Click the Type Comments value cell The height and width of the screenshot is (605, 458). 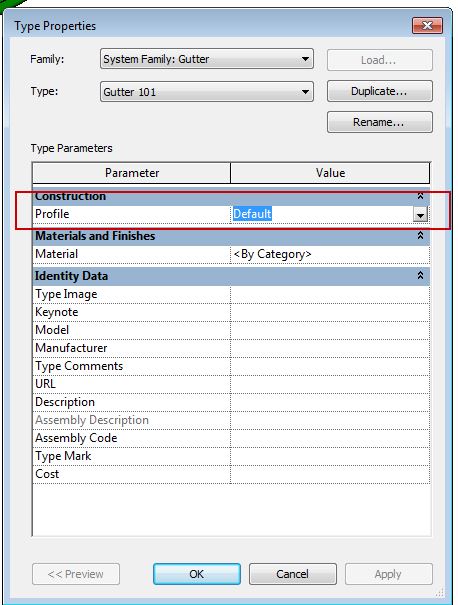[x=330, y=366]
